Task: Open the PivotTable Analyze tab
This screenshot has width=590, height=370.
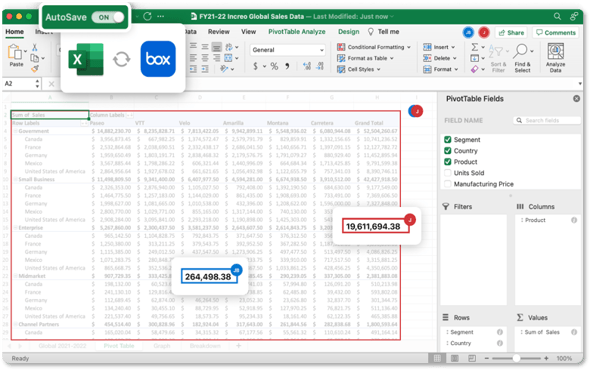Action: click(x=297, y=32)
